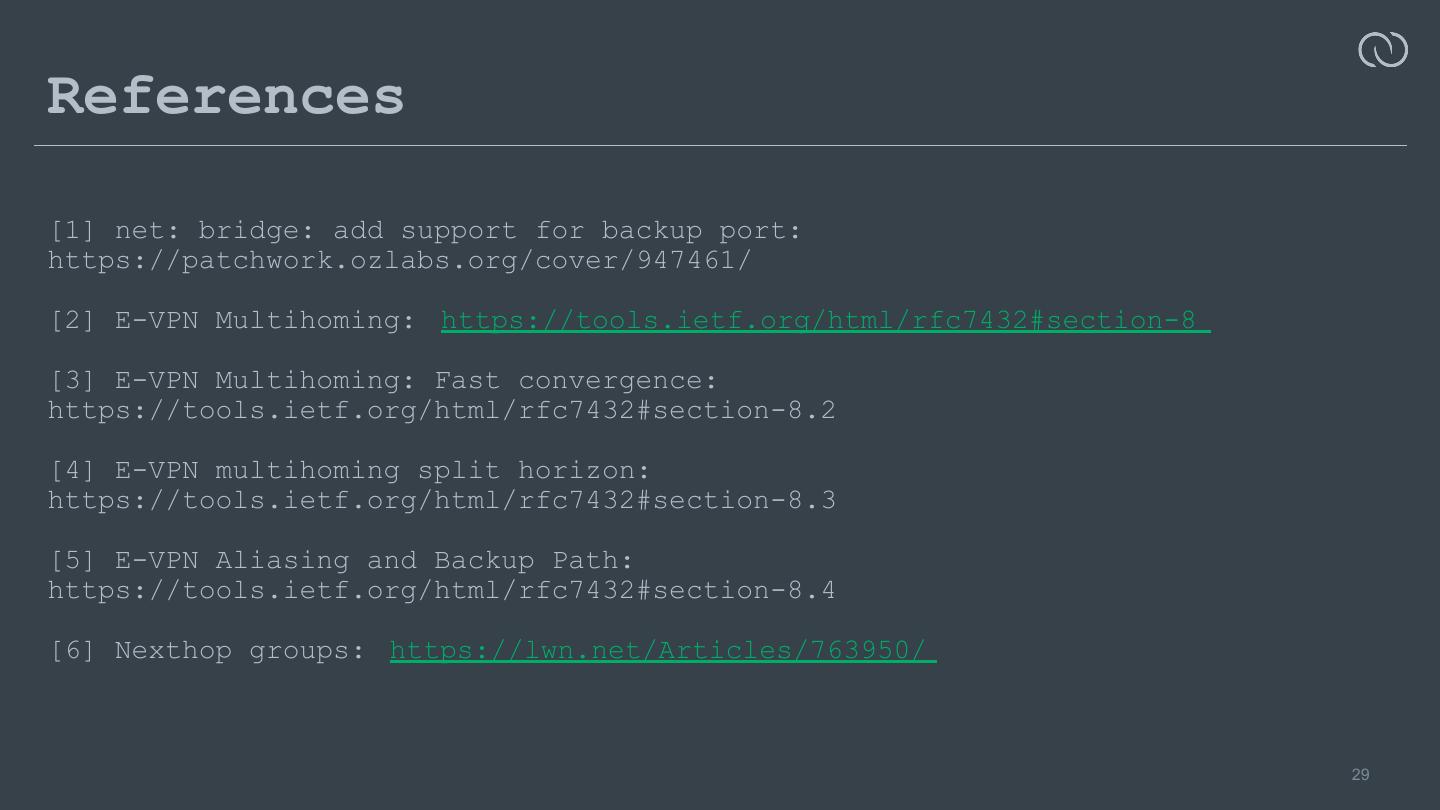Open the rfc7432#section-8 hyperlink
1440x810 pixels.
click(x=825, y=320)
